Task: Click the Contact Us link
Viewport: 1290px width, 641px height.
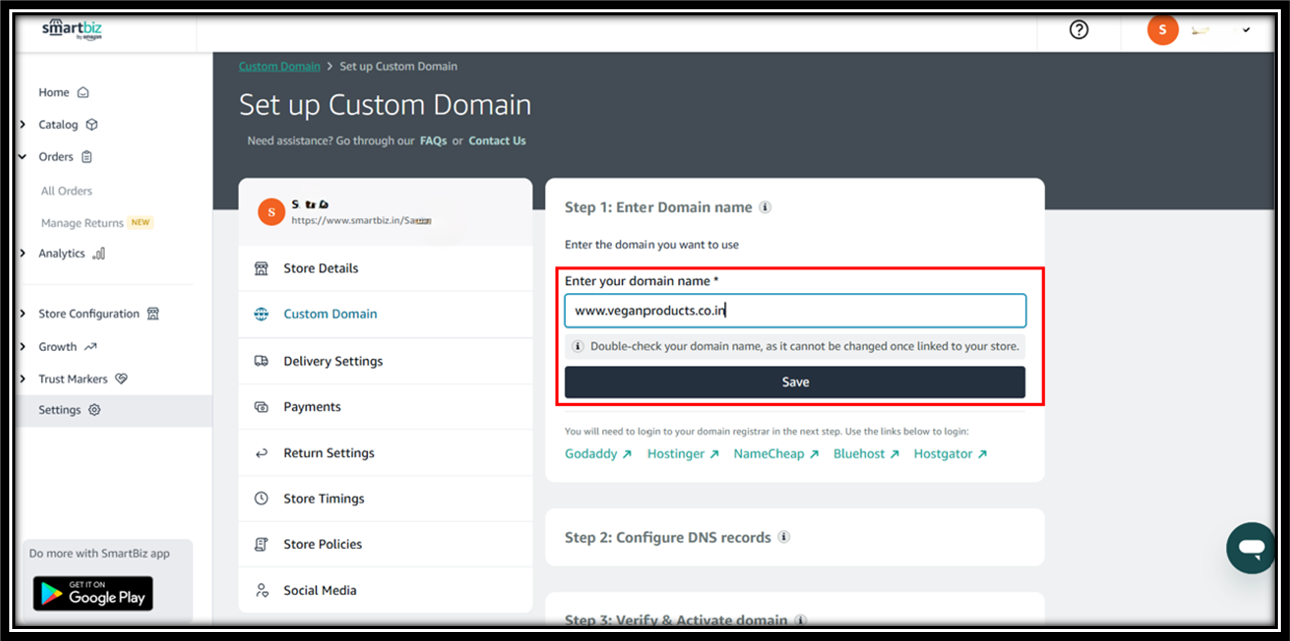Action: coord(497,141)
